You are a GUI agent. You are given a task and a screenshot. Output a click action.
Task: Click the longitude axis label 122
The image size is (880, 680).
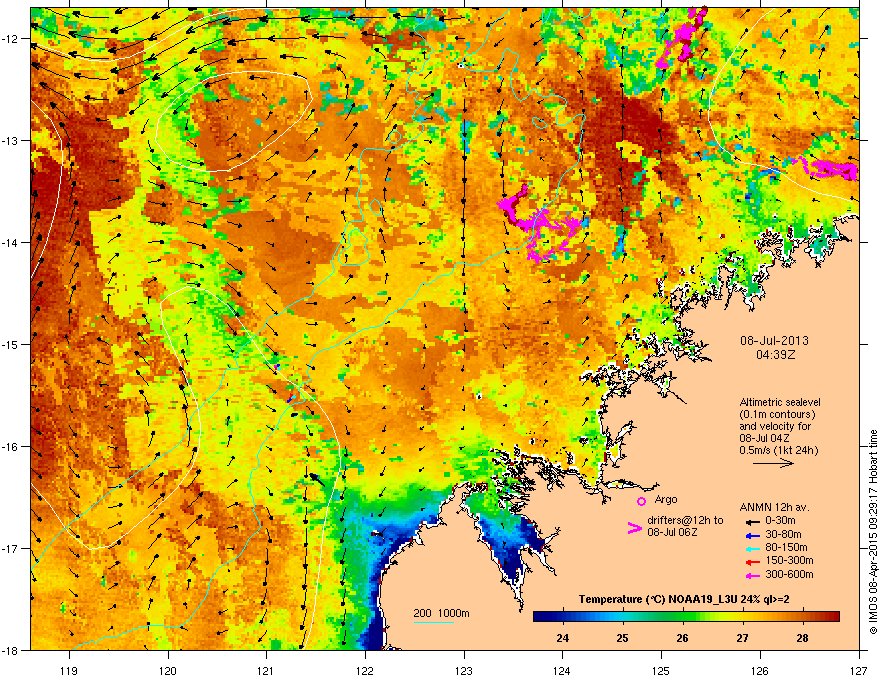point(365,670)
